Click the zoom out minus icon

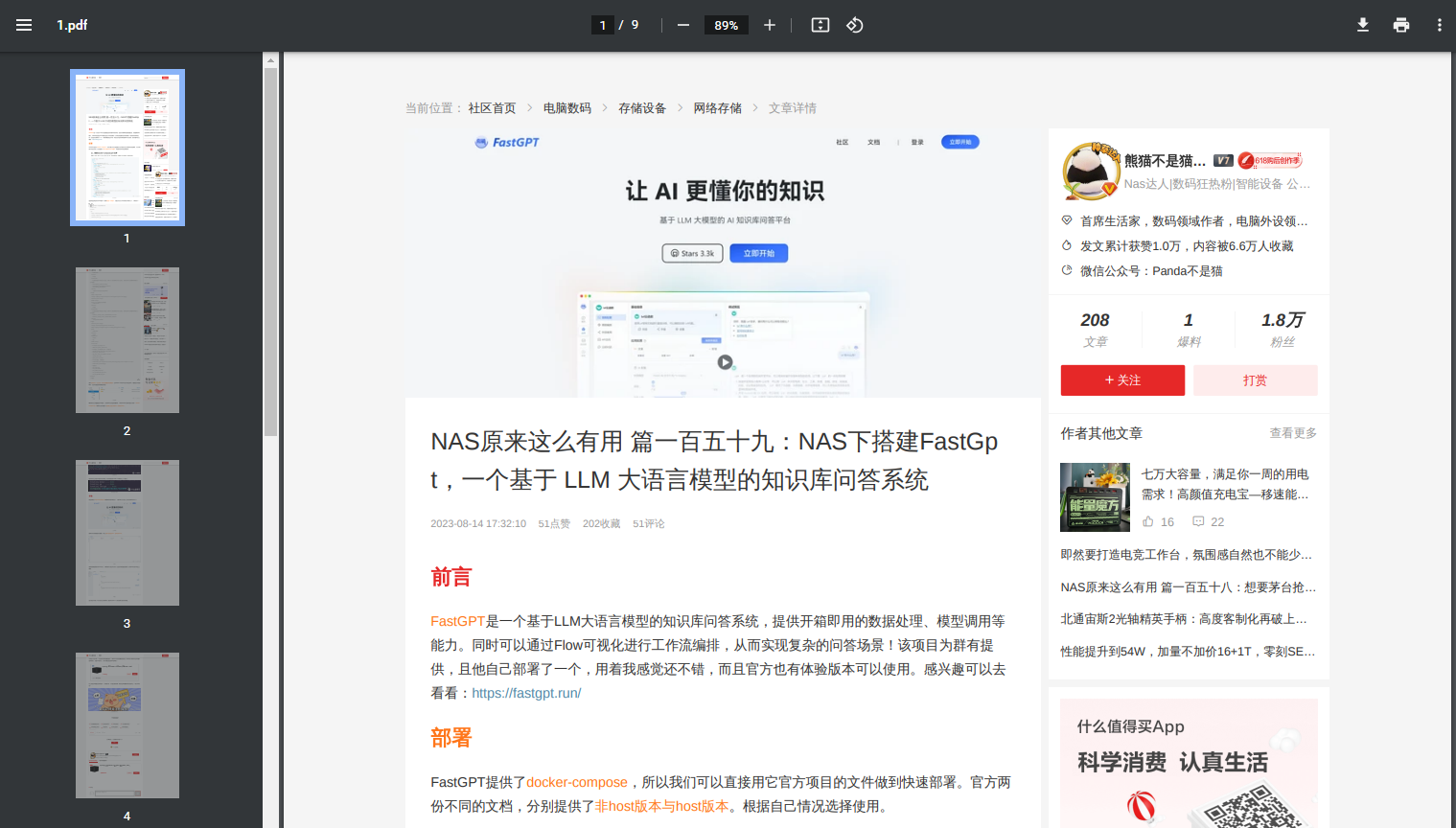click(682, 25)
